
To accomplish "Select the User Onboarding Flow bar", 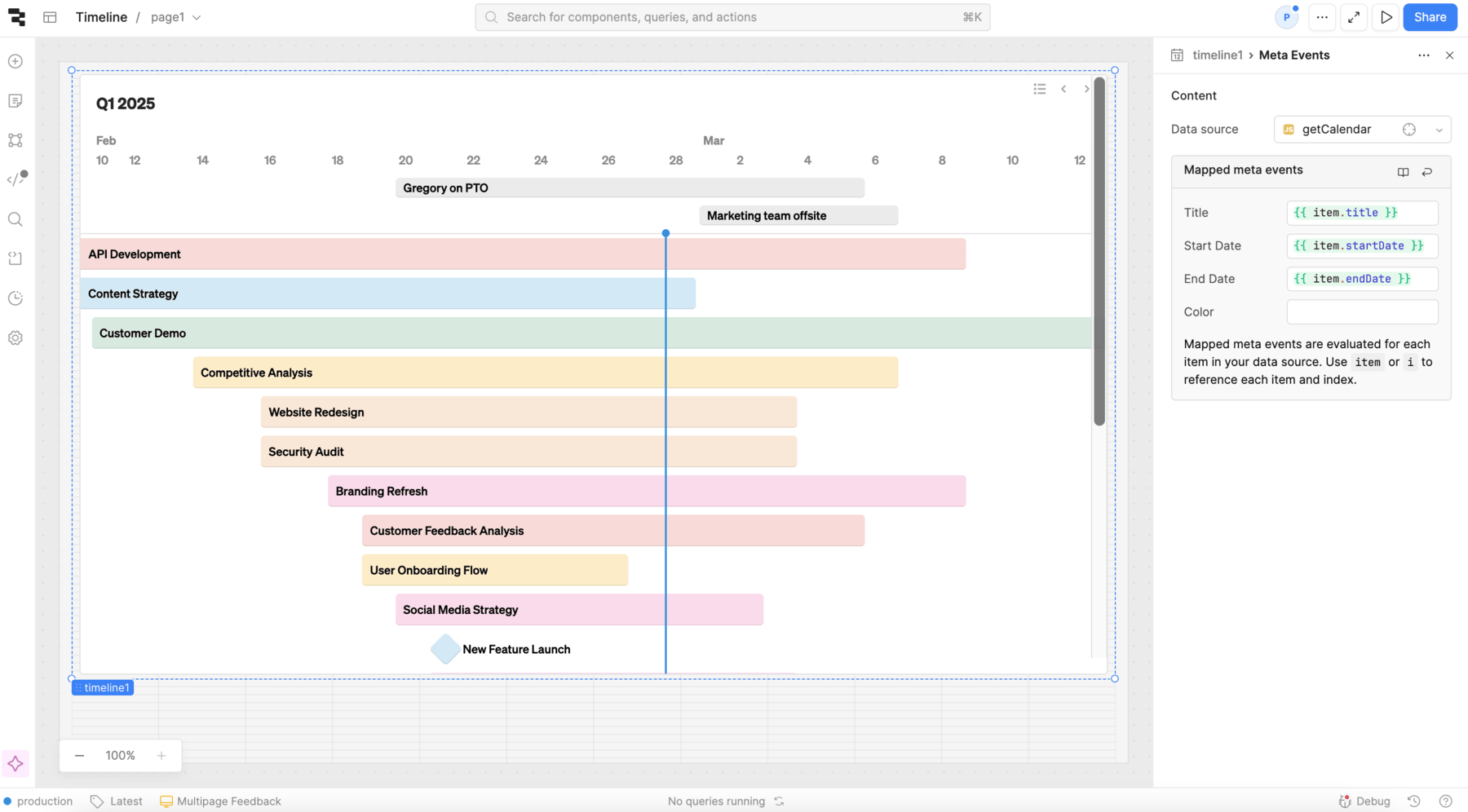I will 495,571.
